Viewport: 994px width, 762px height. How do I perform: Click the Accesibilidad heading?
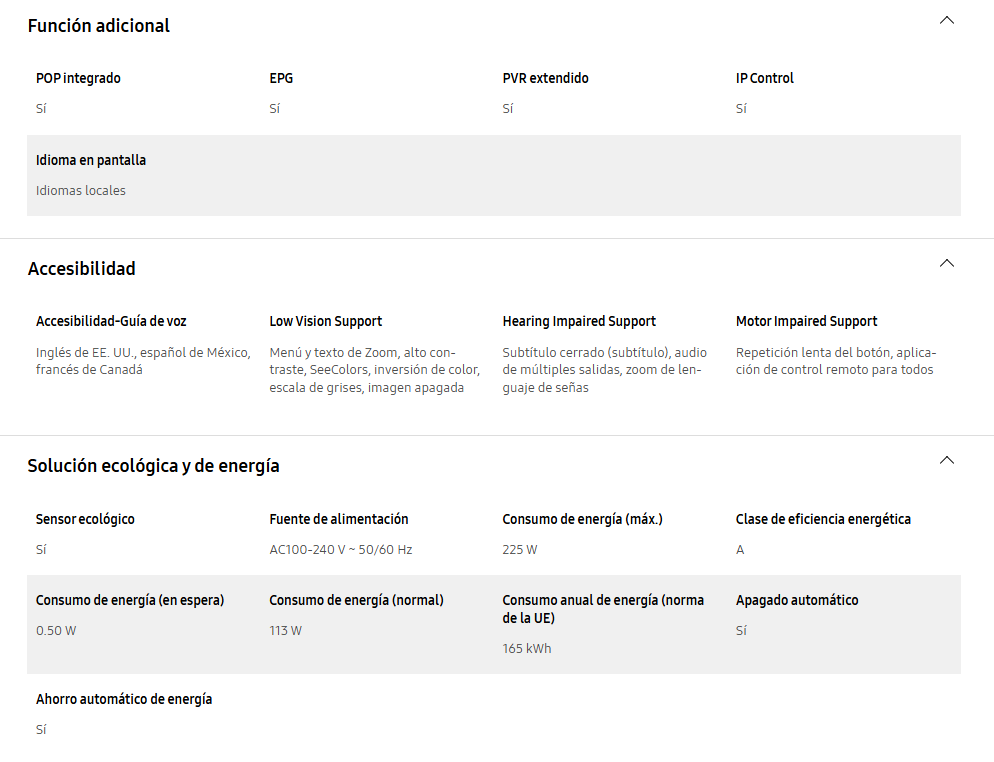[x=82, y=269]
